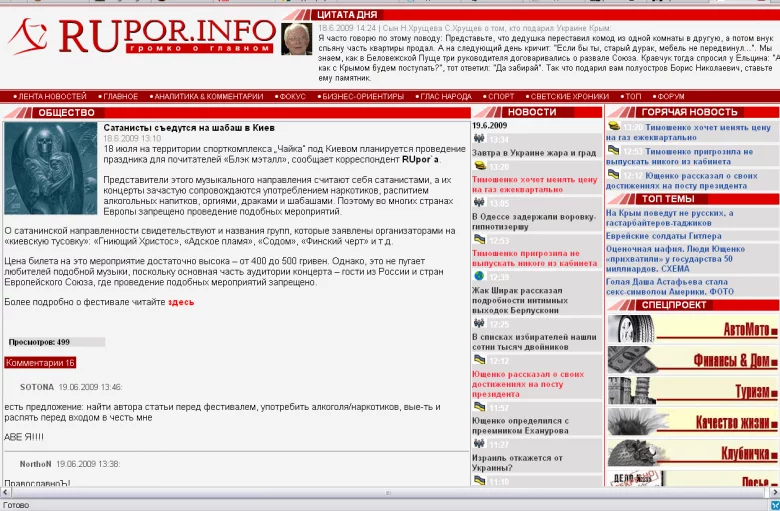Open news Жак Ширак рассказал подробности
This screenshot has width=780, height=511.
520,301
